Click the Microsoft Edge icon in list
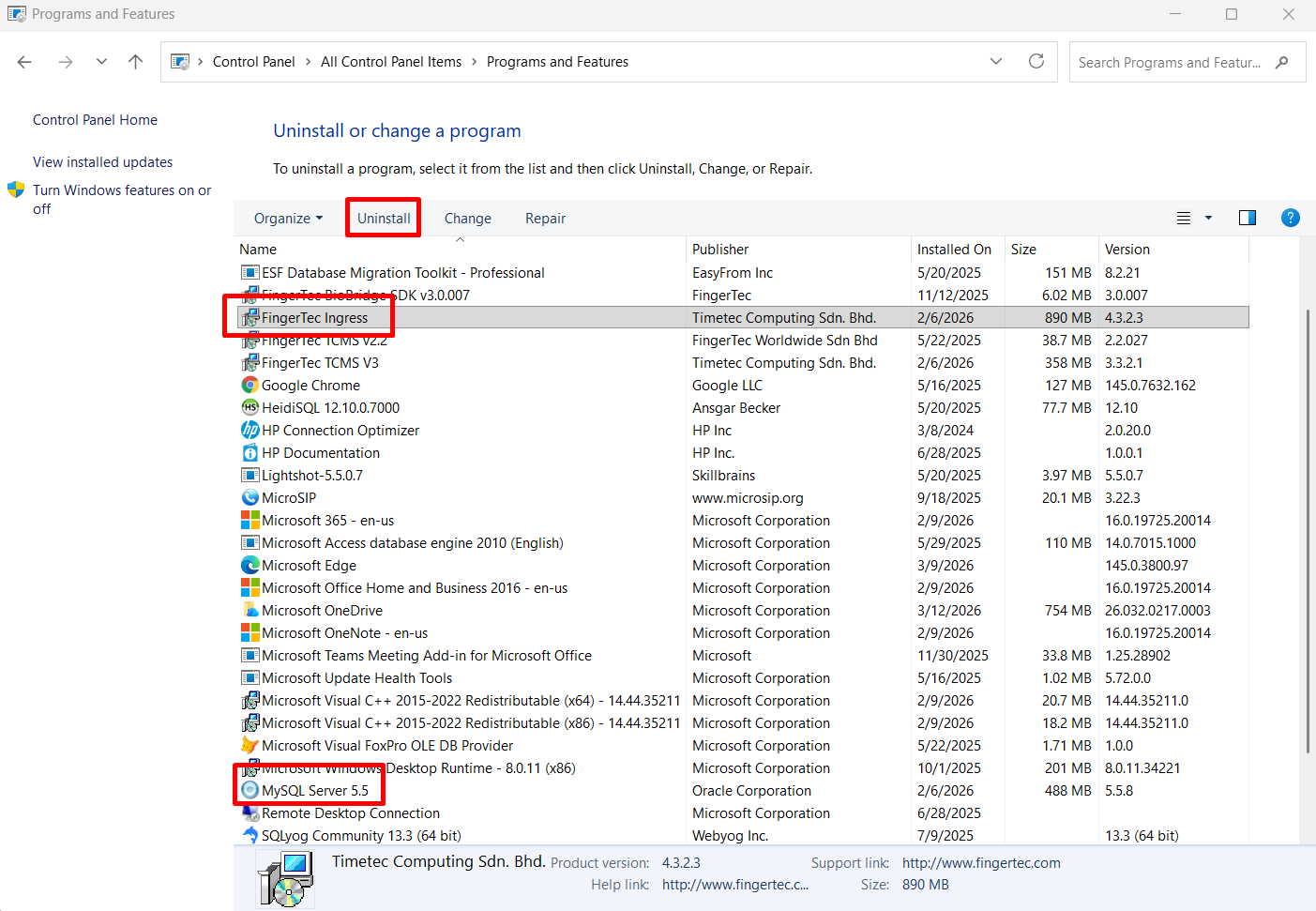This screenshot has height=911, width=1316. tap(250, 566)
